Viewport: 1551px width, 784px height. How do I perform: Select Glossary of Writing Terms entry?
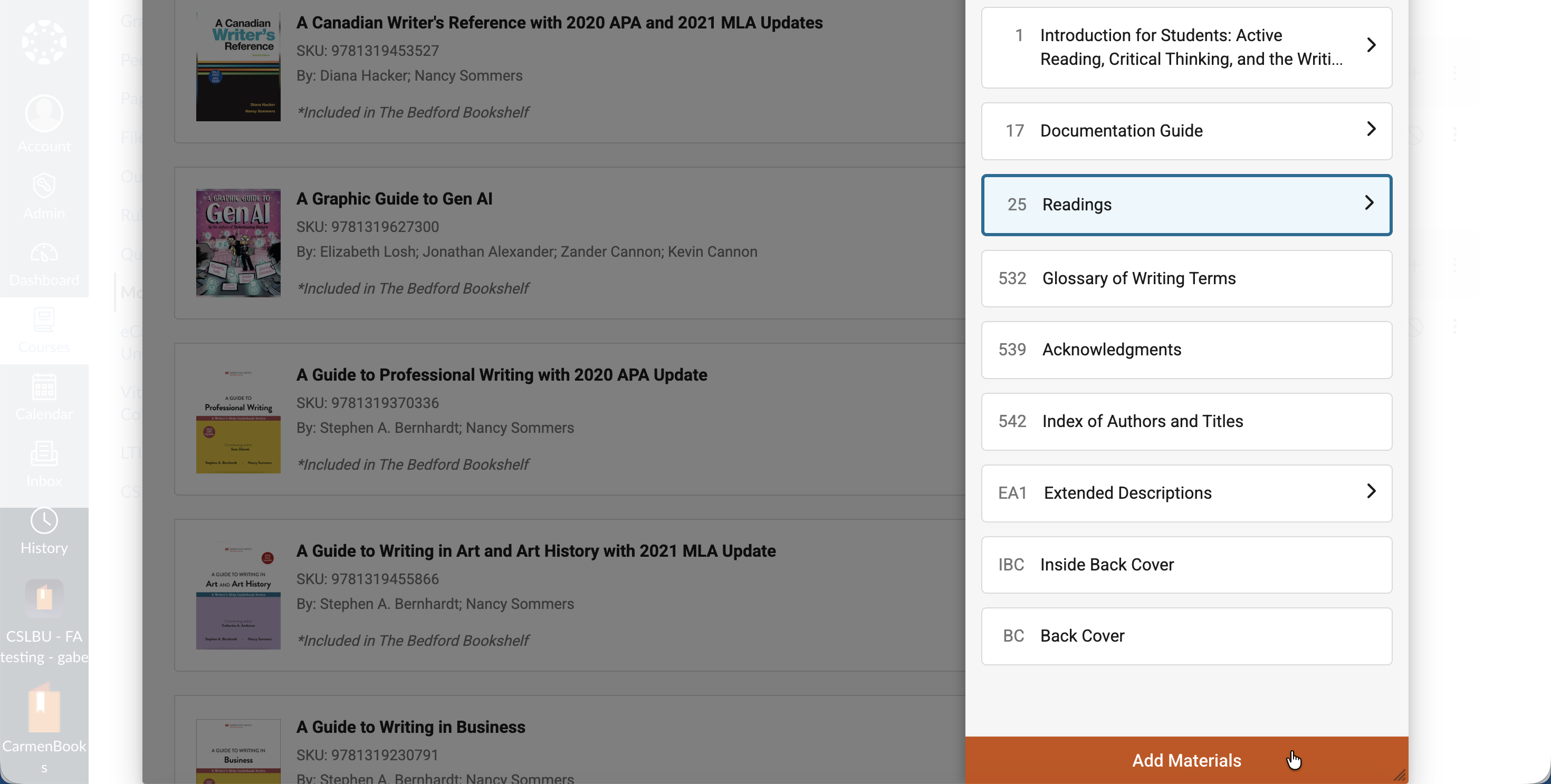coord(1186,278)
